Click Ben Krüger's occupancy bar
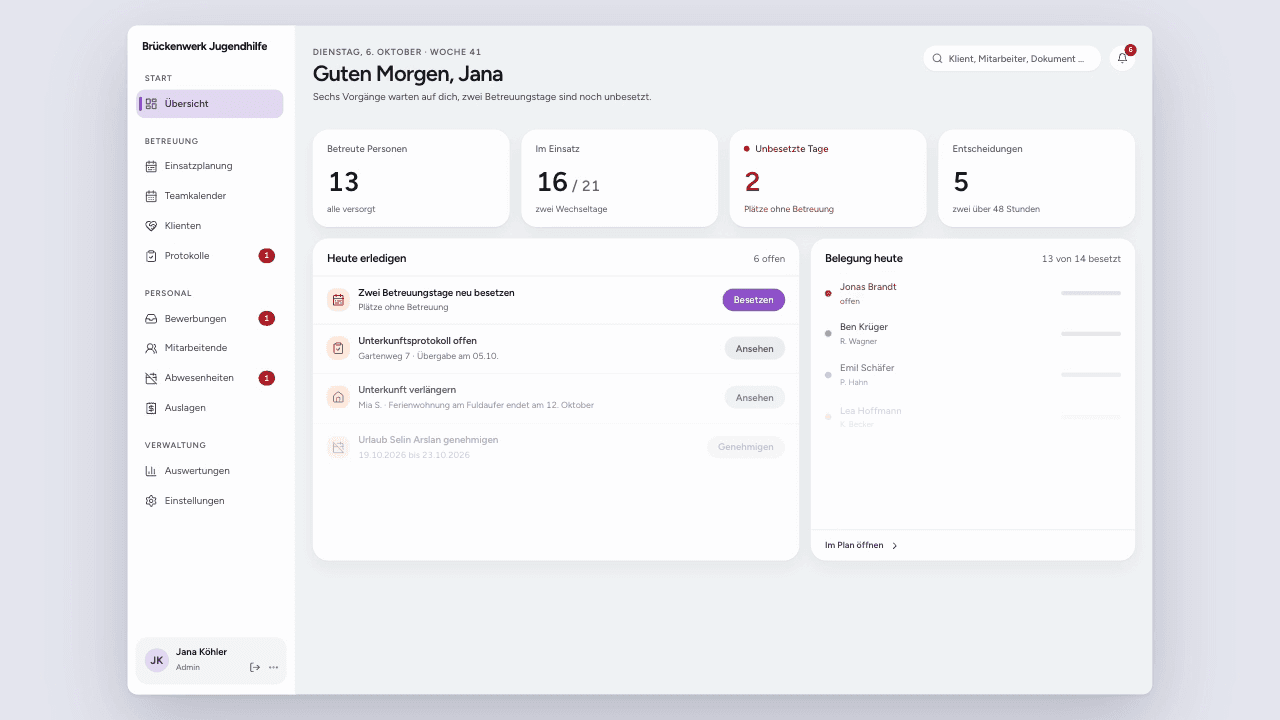The height and width of the screenshot is (720, 1280). tap(1091, 334)
